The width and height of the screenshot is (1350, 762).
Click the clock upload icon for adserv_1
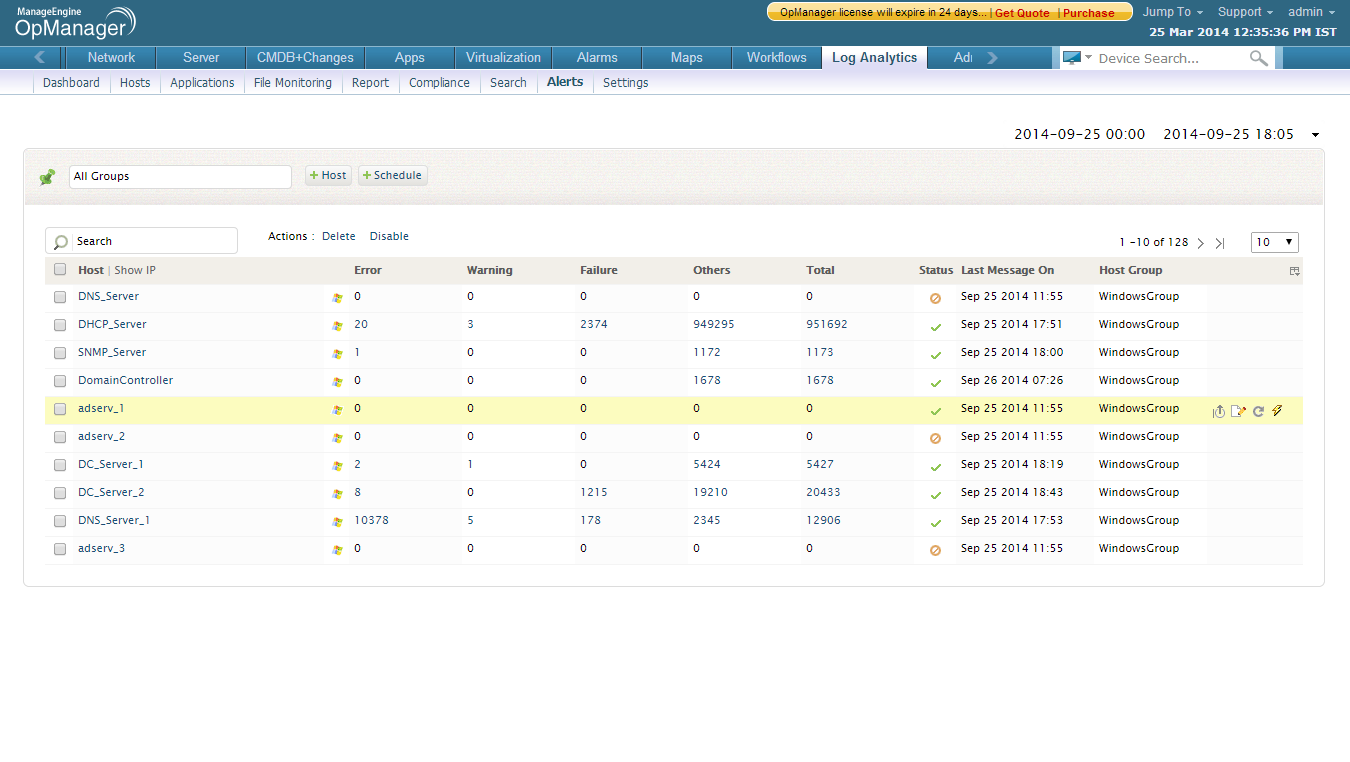coord(1219,411)
